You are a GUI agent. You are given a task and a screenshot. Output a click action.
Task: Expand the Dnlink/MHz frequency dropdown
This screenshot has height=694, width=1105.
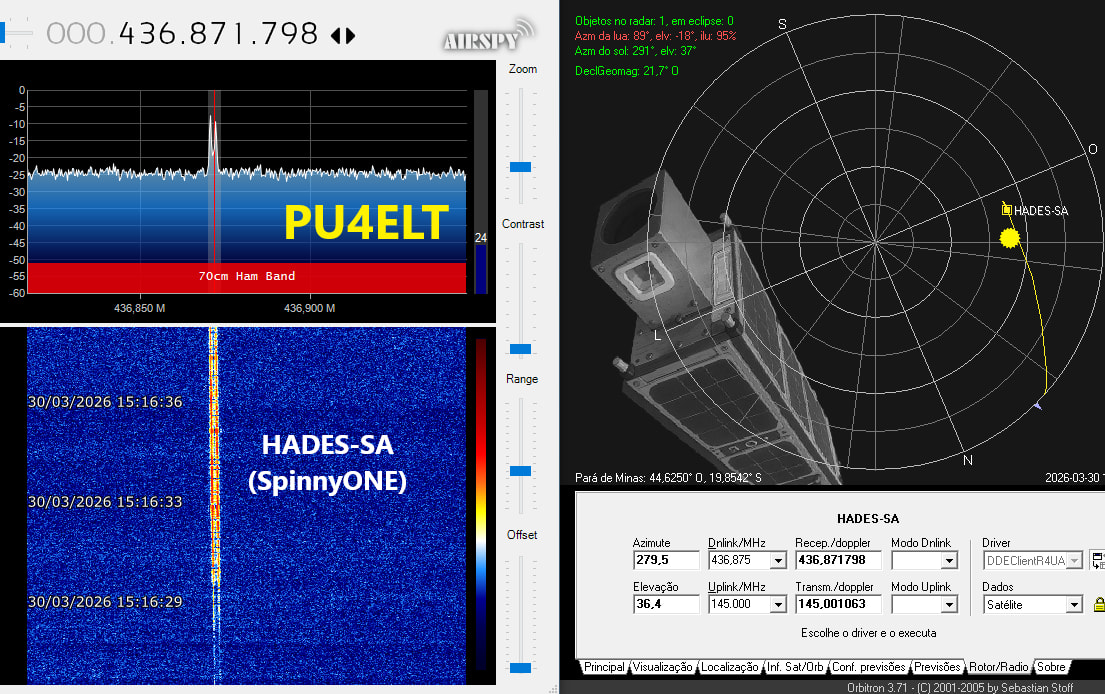point(777,561)
